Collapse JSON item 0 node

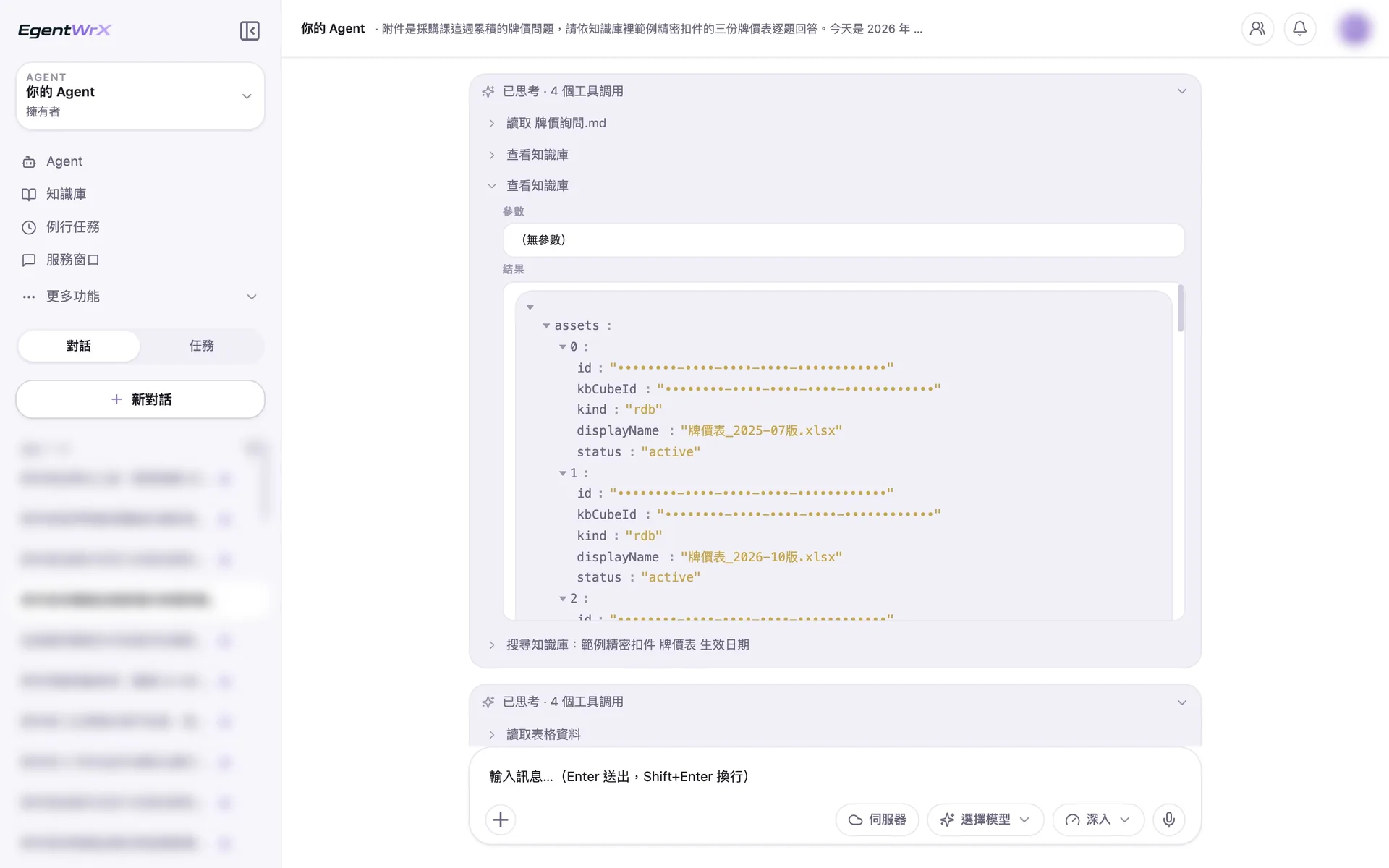(x=562, y=347)
